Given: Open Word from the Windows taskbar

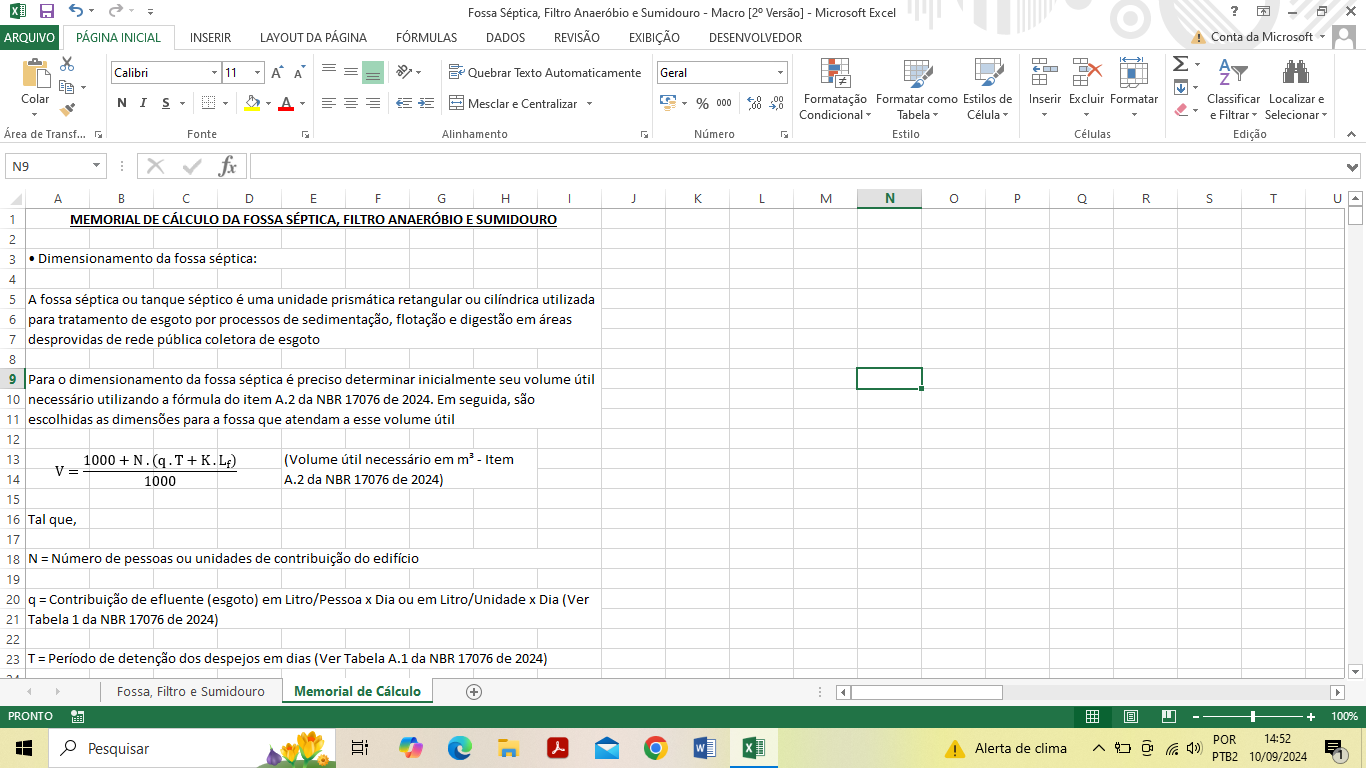Looking at the screenshot, I should (704, 748).
